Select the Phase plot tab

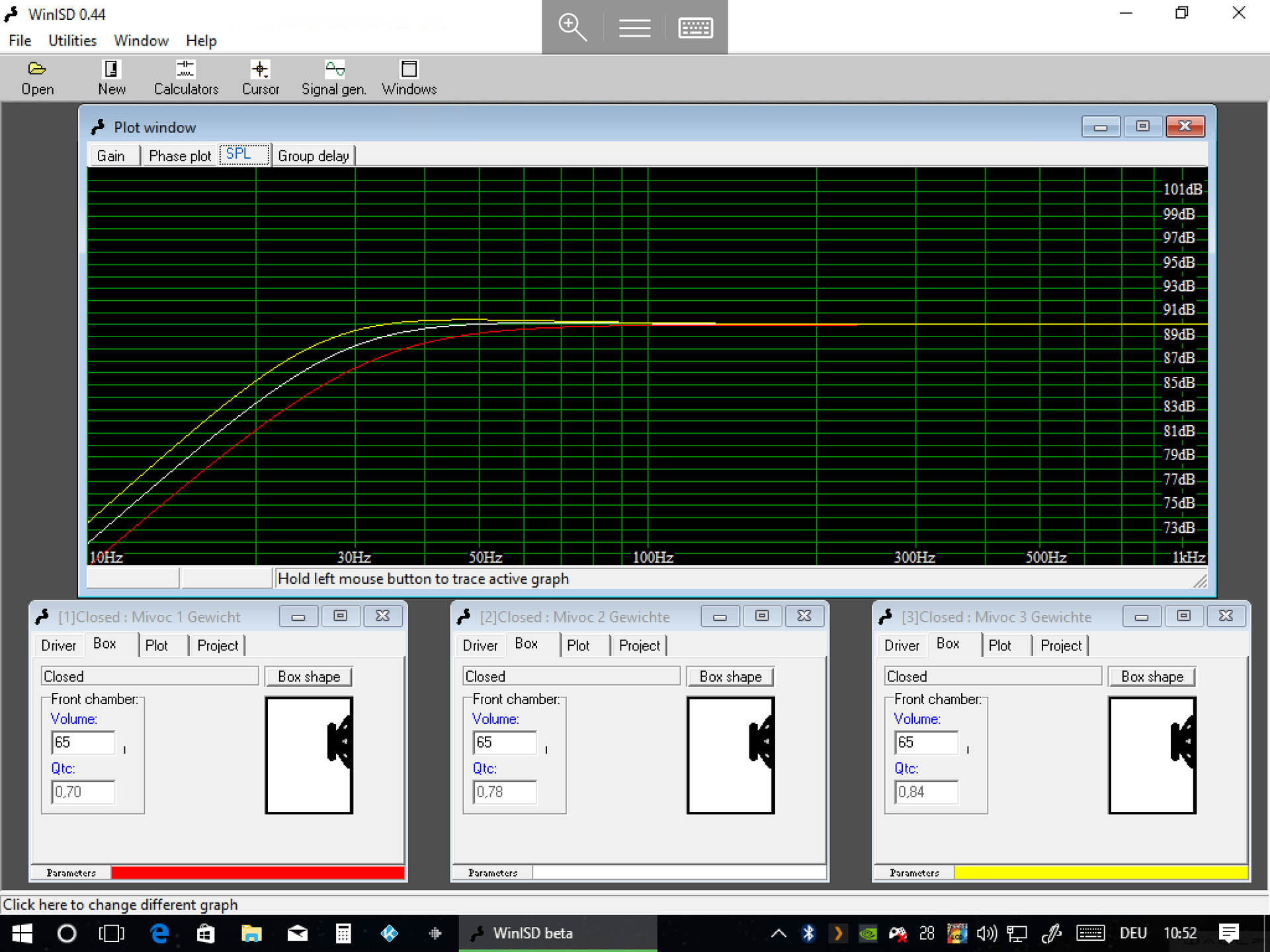point(179,156)
